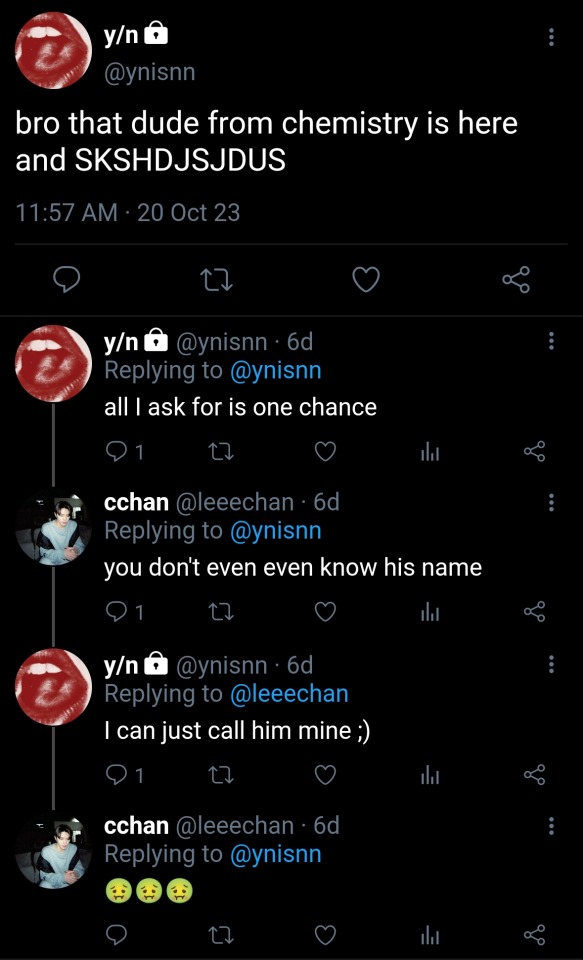Share the 'you don't even even know' reply
This screenshot has height=960, width=583.
point(534,612)
